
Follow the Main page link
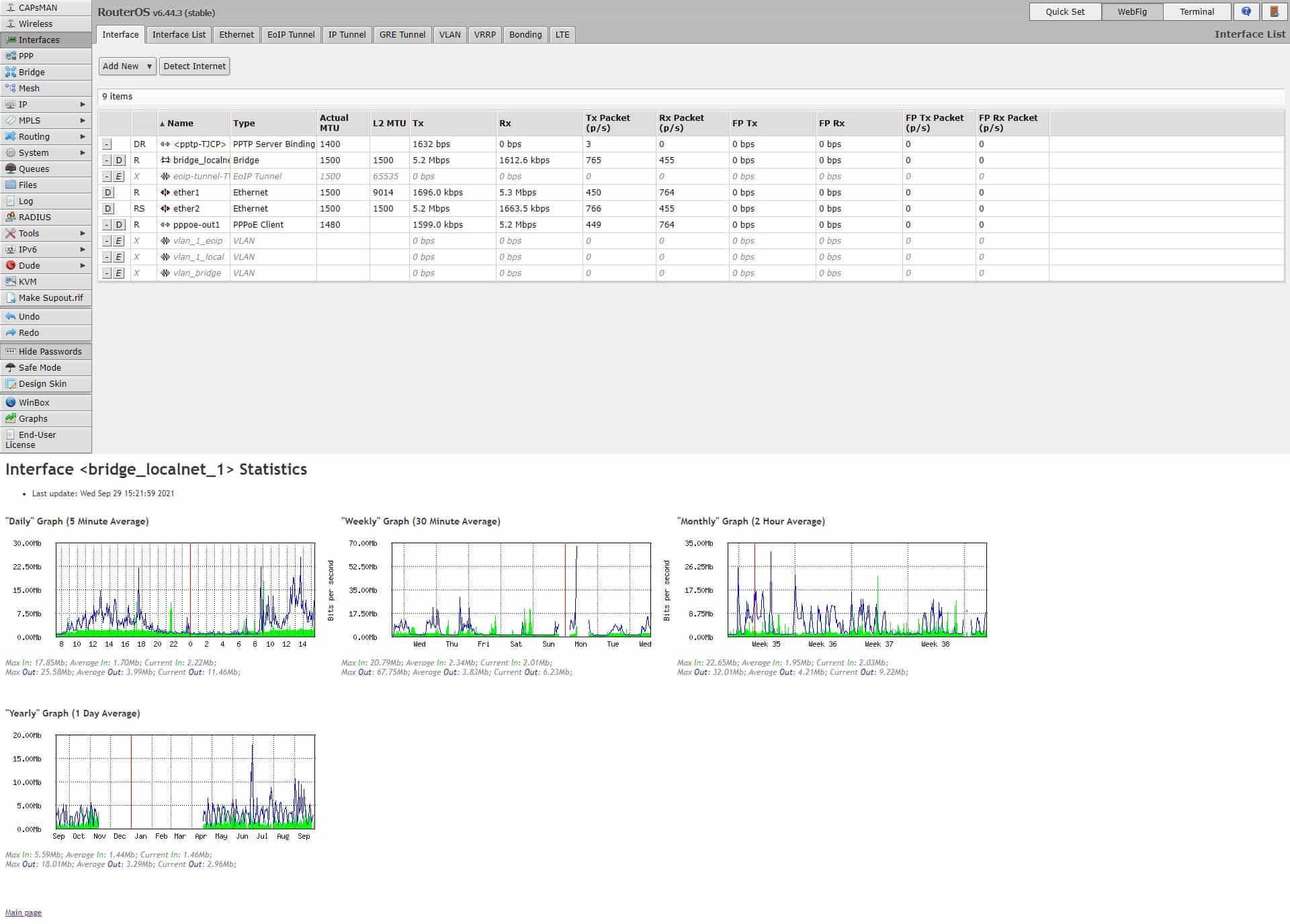(23, 912)
